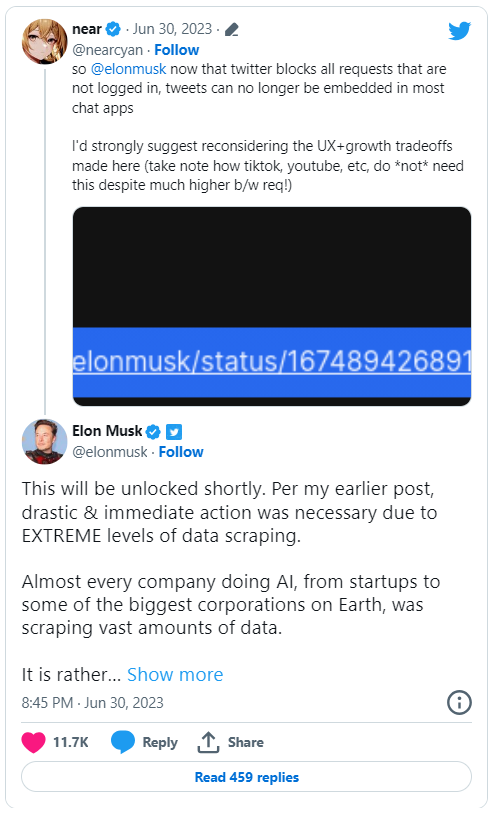Viewport: 492px width, 817px height.
Task: Click the Twitter bird logo
Action: (460, 31)
